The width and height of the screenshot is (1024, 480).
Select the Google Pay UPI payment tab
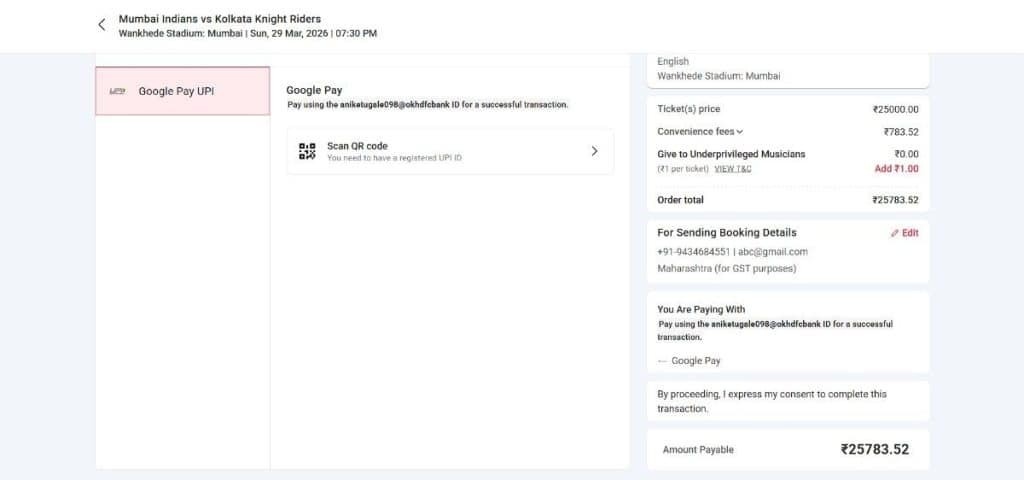(182, 91)
